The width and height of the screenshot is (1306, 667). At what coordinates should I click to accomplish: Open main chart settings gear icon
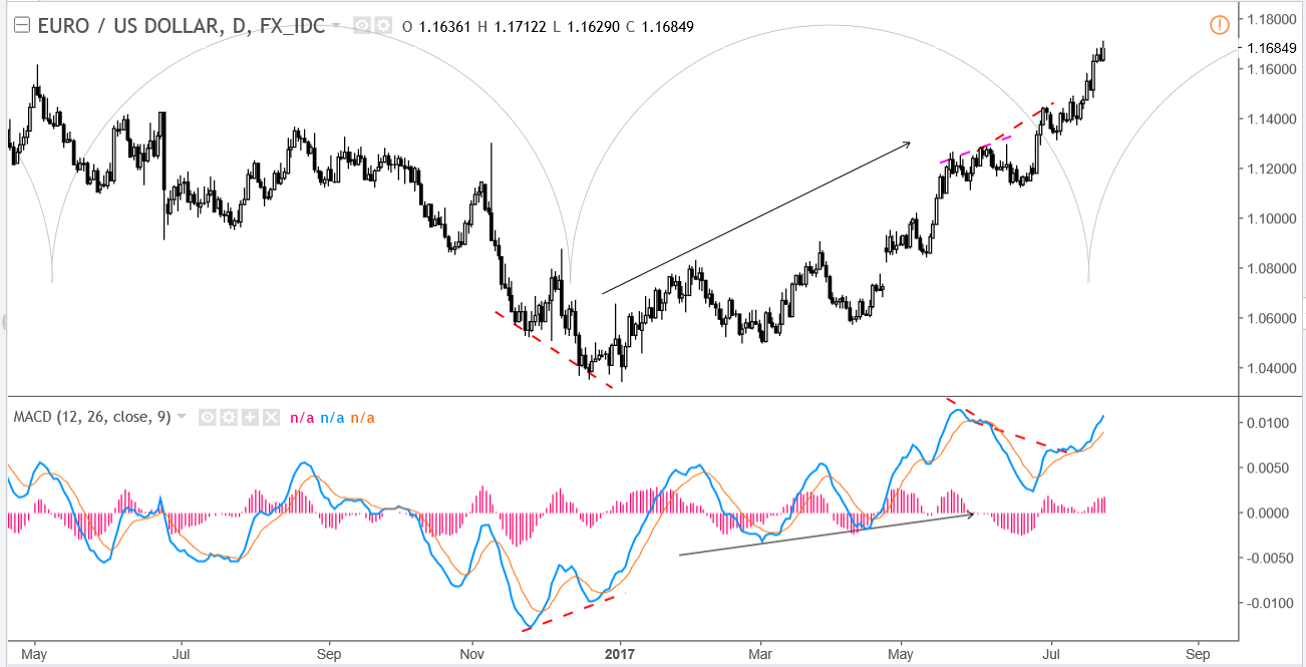click(x=382, y=26)
